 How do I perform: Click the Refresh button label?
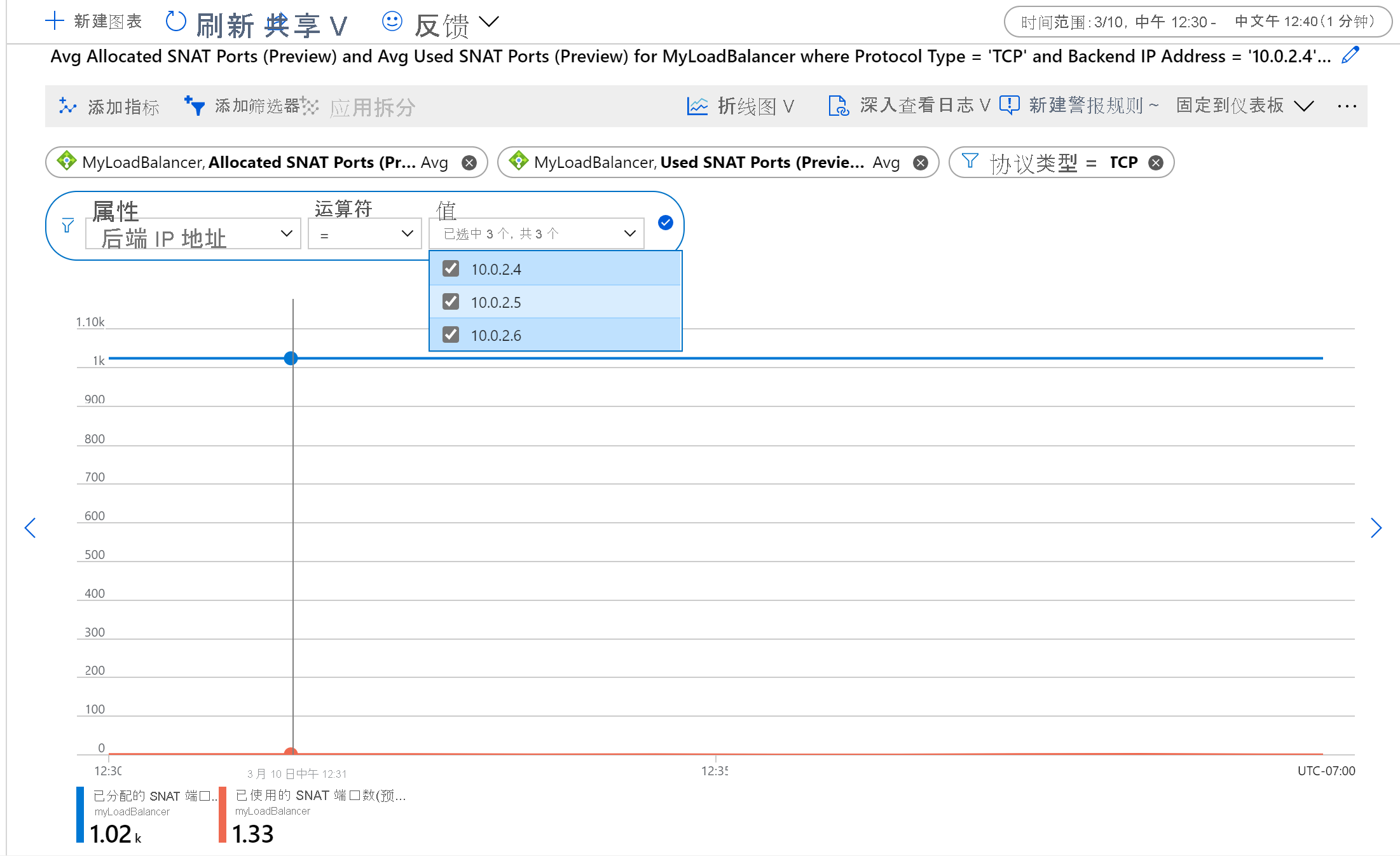tap(225, 25)
